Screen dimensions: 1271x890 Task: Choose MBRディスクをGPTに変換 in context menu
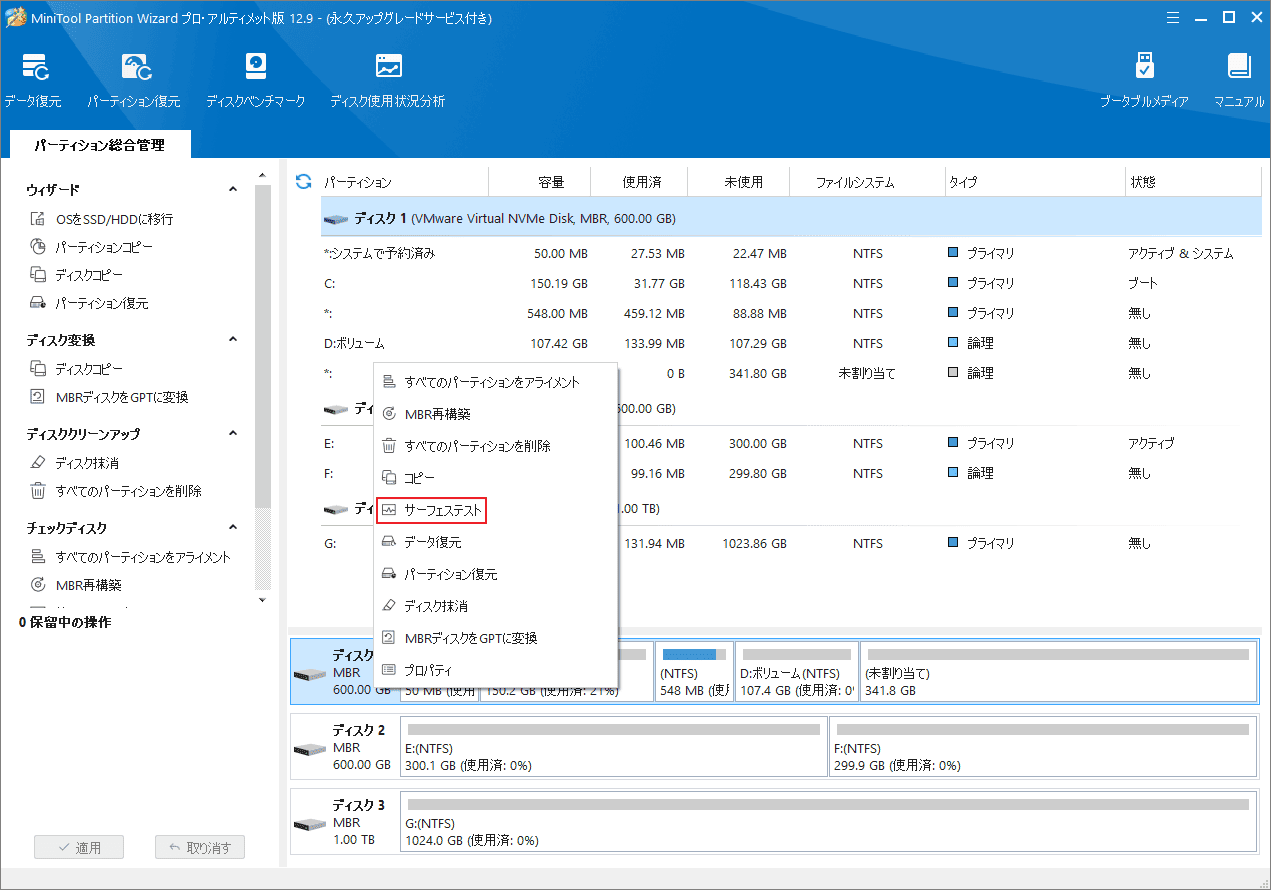(x=495, y=638)
